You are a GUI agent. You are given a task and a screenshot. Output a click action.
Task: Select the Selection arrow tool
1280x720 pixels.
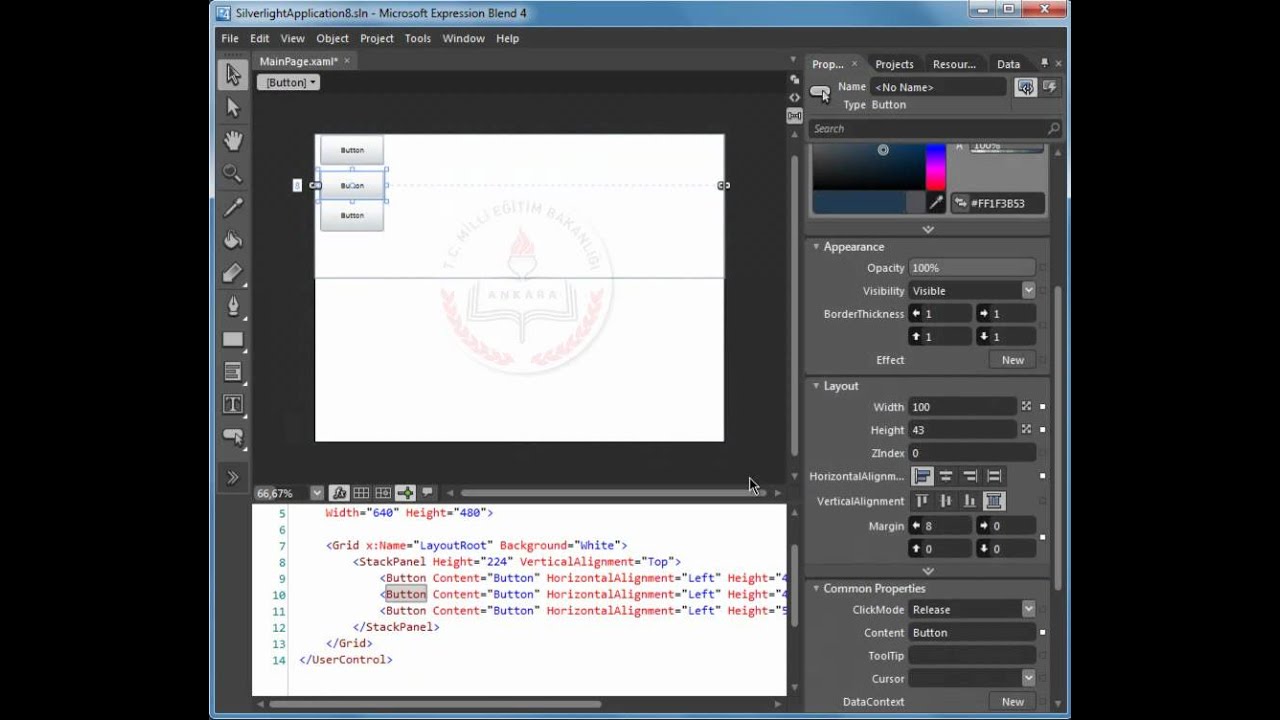coord(233,75)
